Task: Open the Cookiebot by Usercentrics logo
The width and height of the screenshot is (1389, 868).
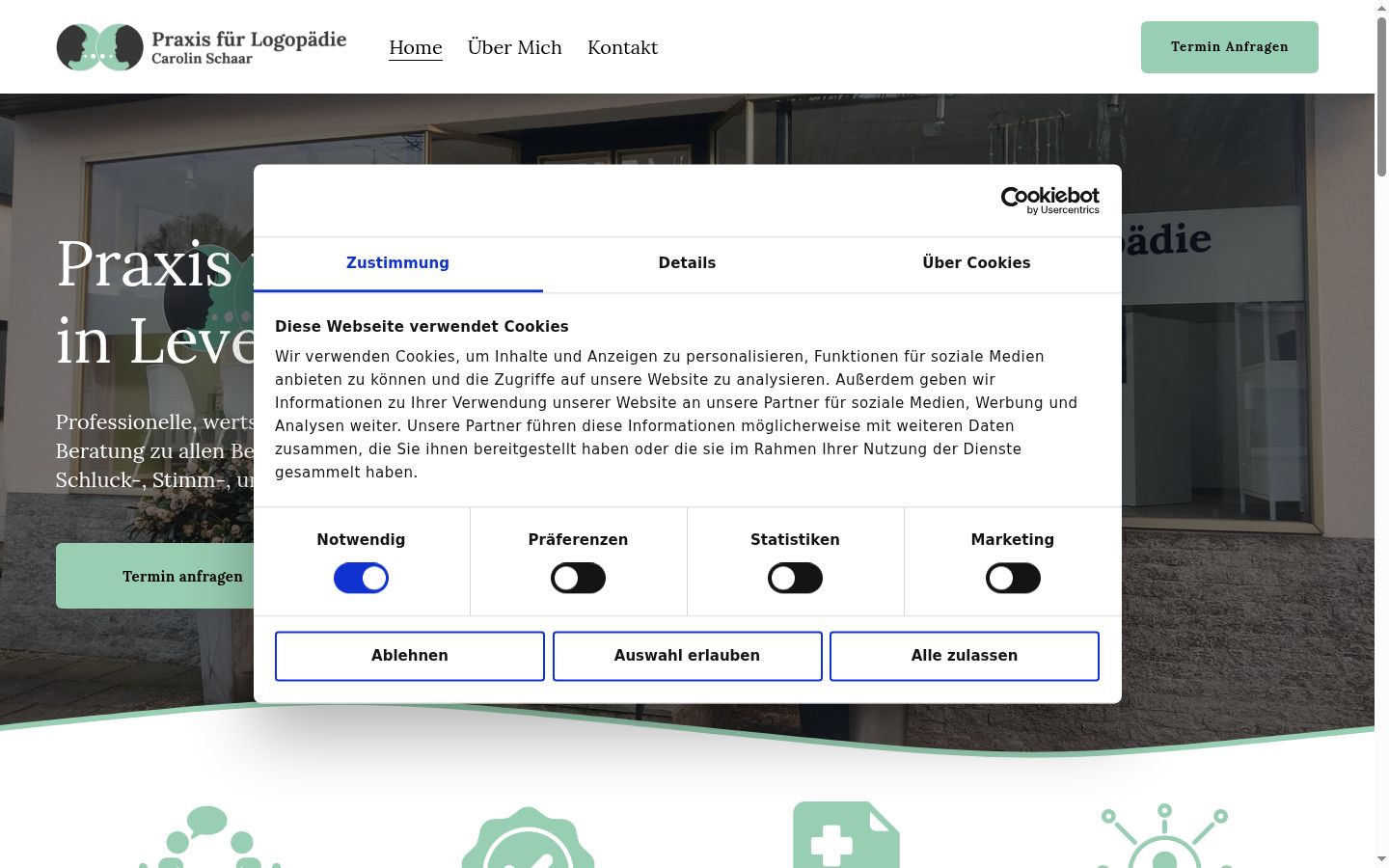Action: coord(1049,201)
